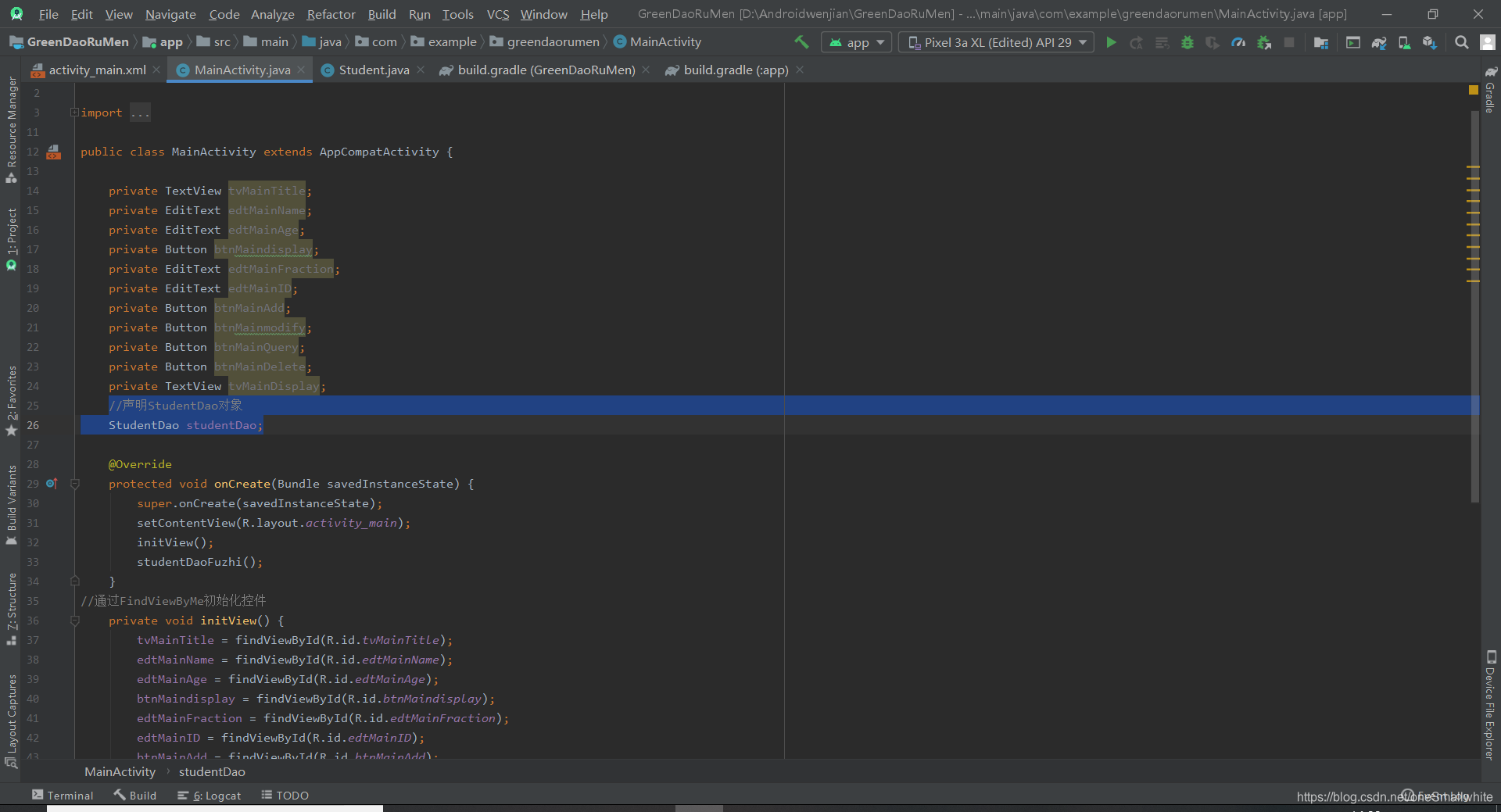This screenshot has height=812, width=1501.
Task: Click the folded import ellipsis placeholder
Action: pos(140,113)
